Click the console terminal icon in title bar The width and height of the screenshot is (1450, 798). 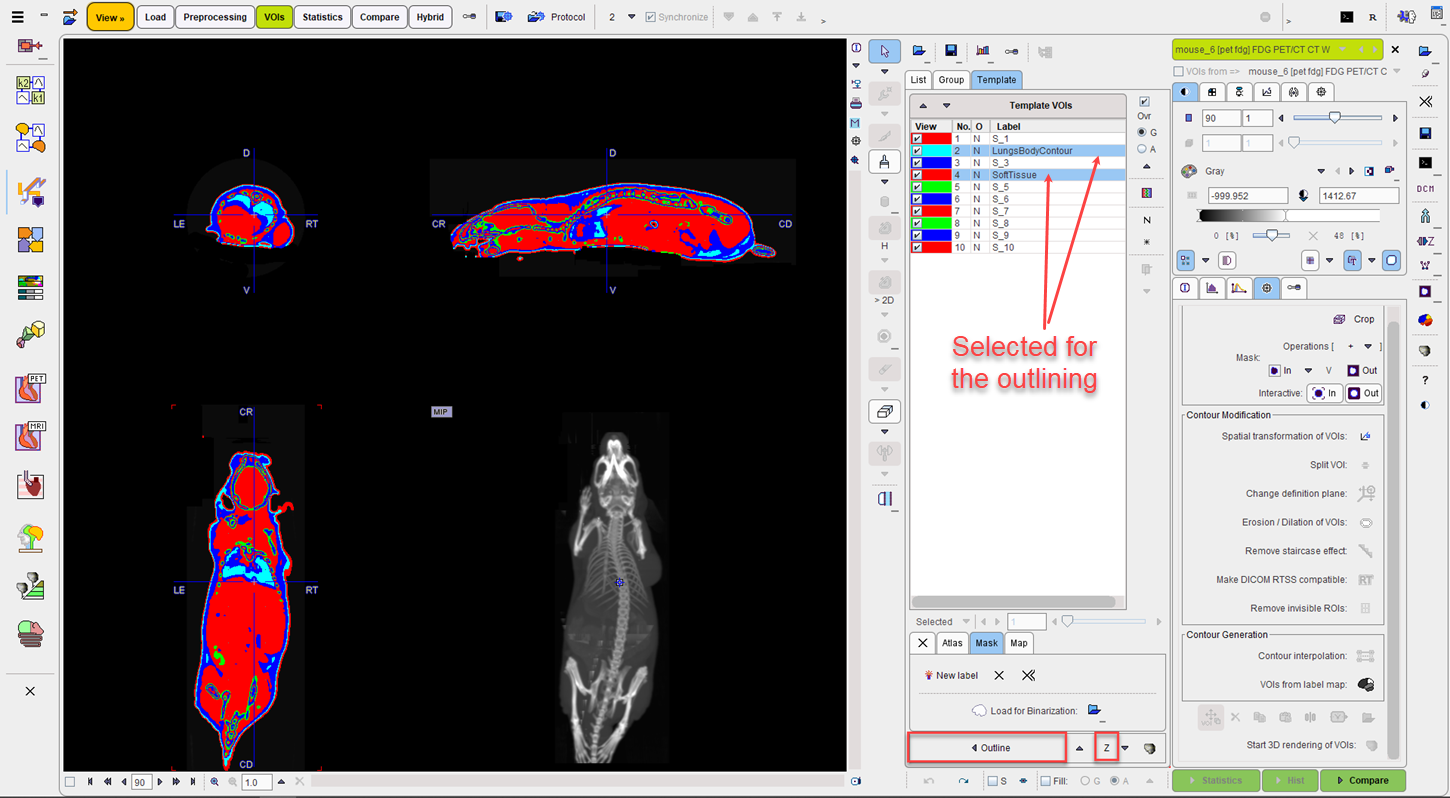coord(1347,17)
